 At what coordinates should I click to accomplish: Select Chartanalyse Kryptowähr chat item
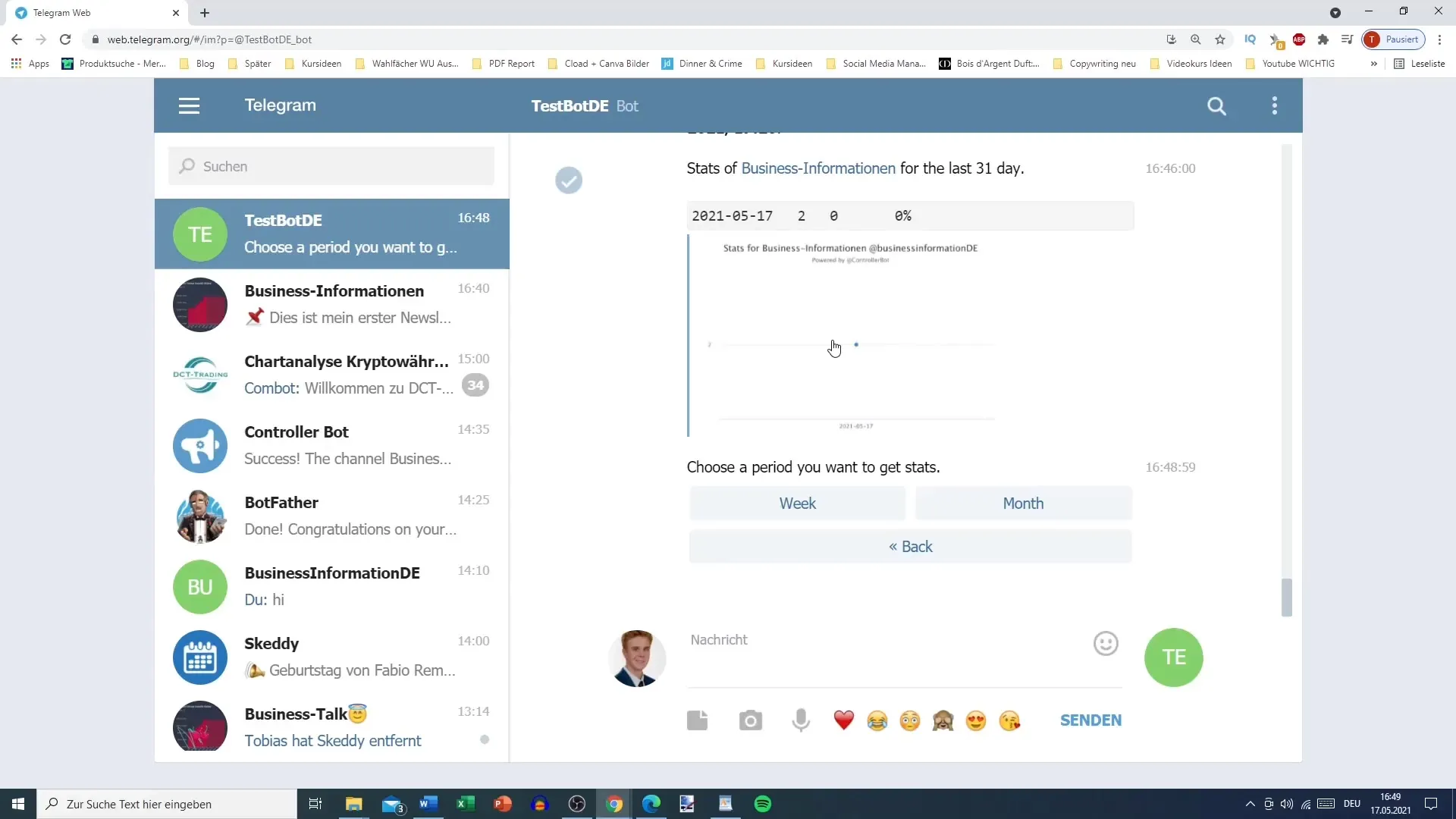pos(331,374)
